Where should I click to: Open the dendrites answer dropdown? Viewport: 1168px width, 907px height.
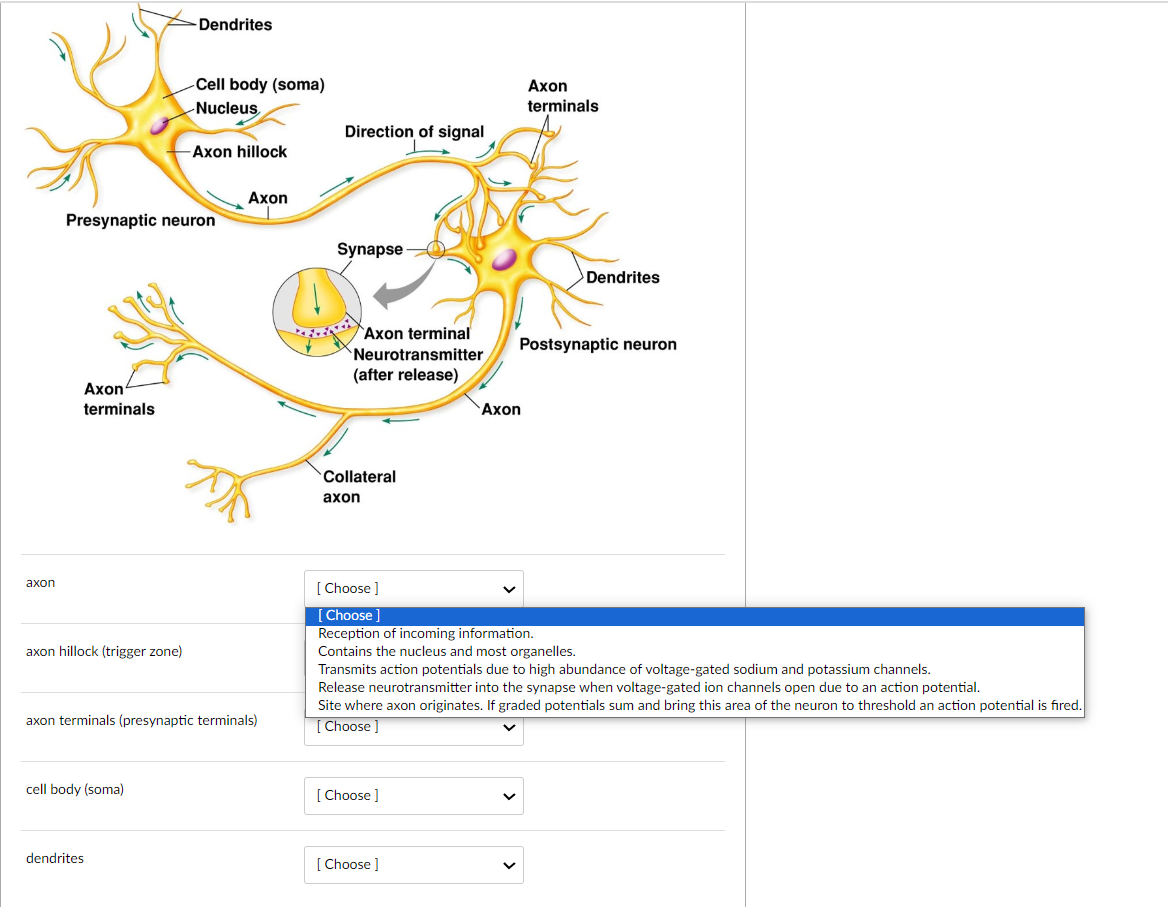413,864
